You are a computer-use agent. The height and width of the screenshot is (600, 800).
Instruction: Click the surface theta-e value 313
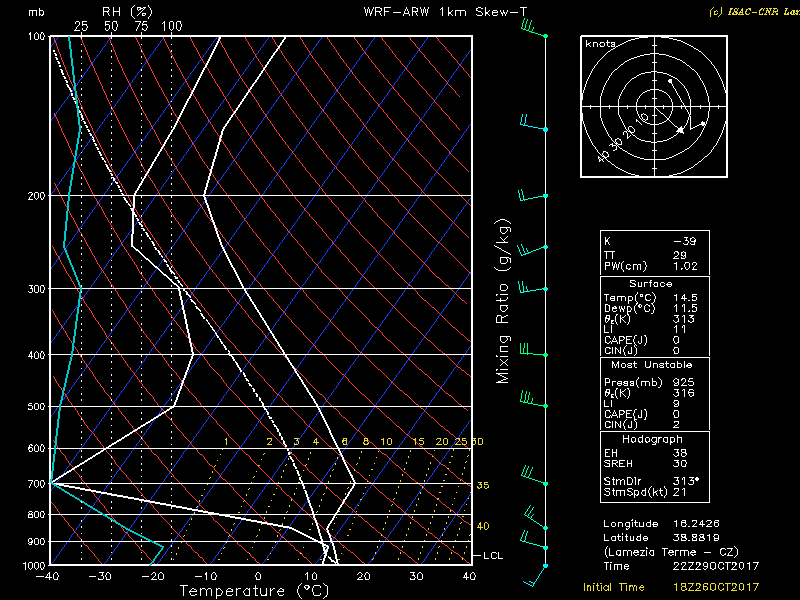click(x=683, y=319)
